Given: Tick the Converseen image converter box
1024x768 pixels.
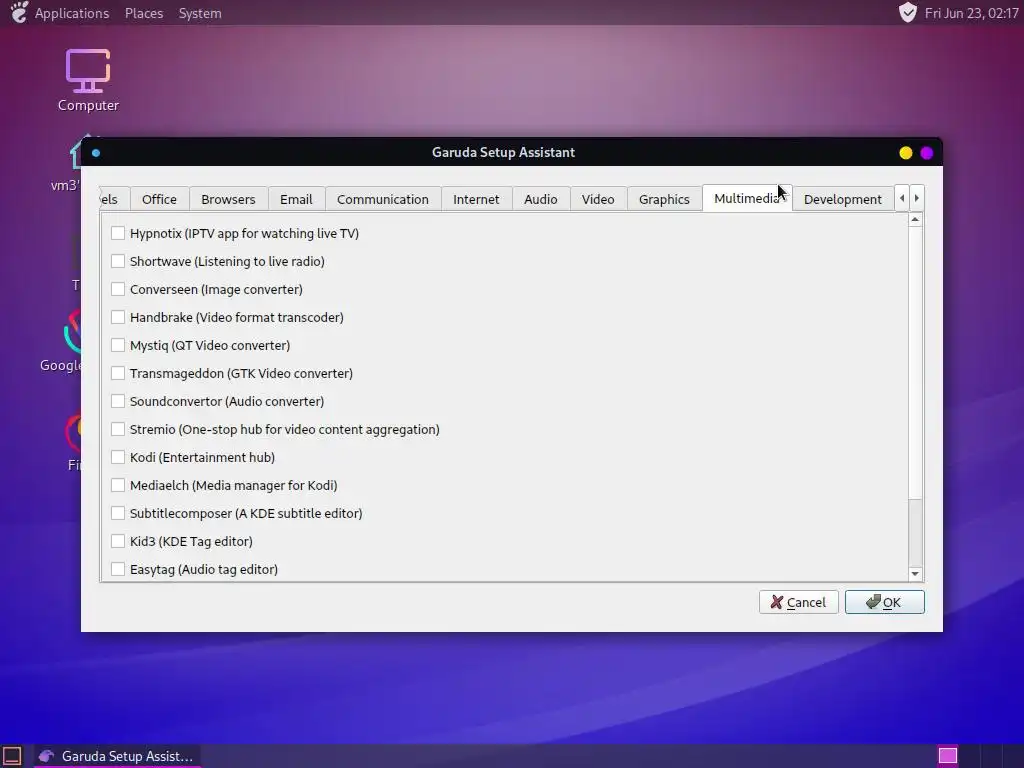Looking at the screenshot, I should tap(118, 289).
